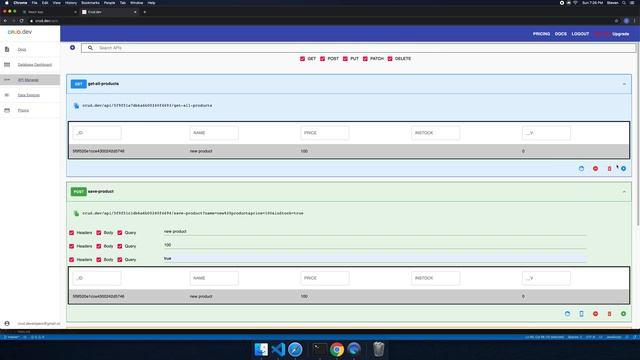The image size is (640, 360).
Task: Copy the save-product endpoint URL icon
Action: (76, 213)
